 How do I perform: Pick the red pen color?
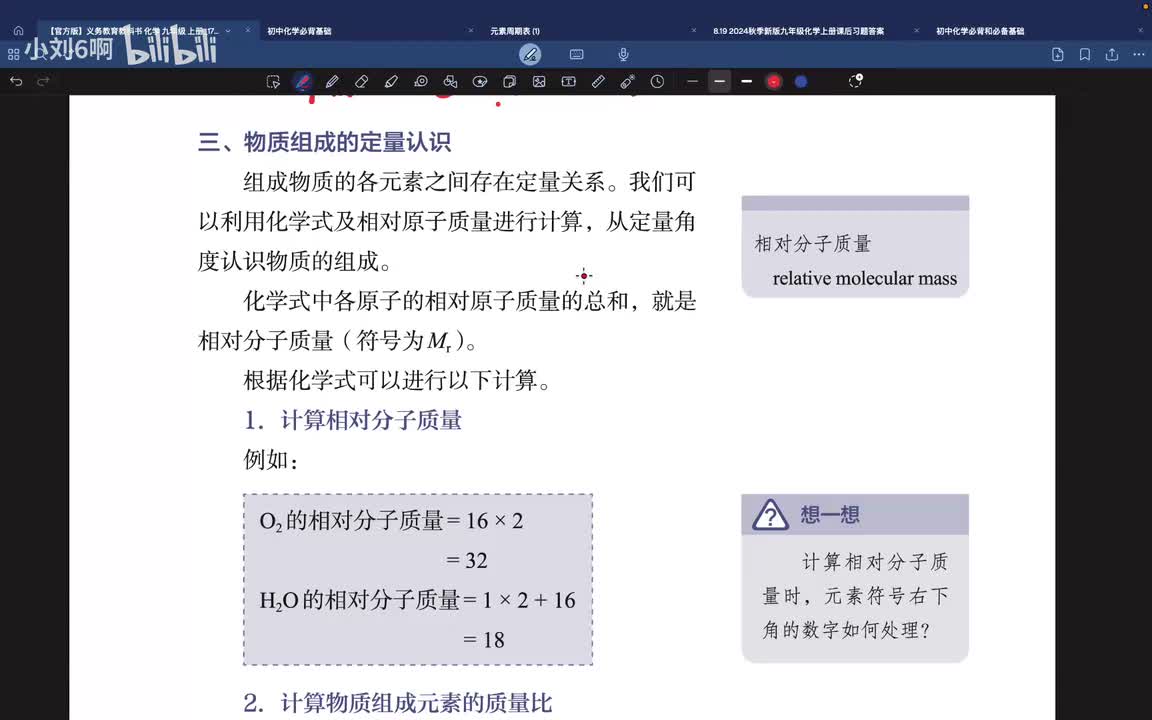[773, 82]
